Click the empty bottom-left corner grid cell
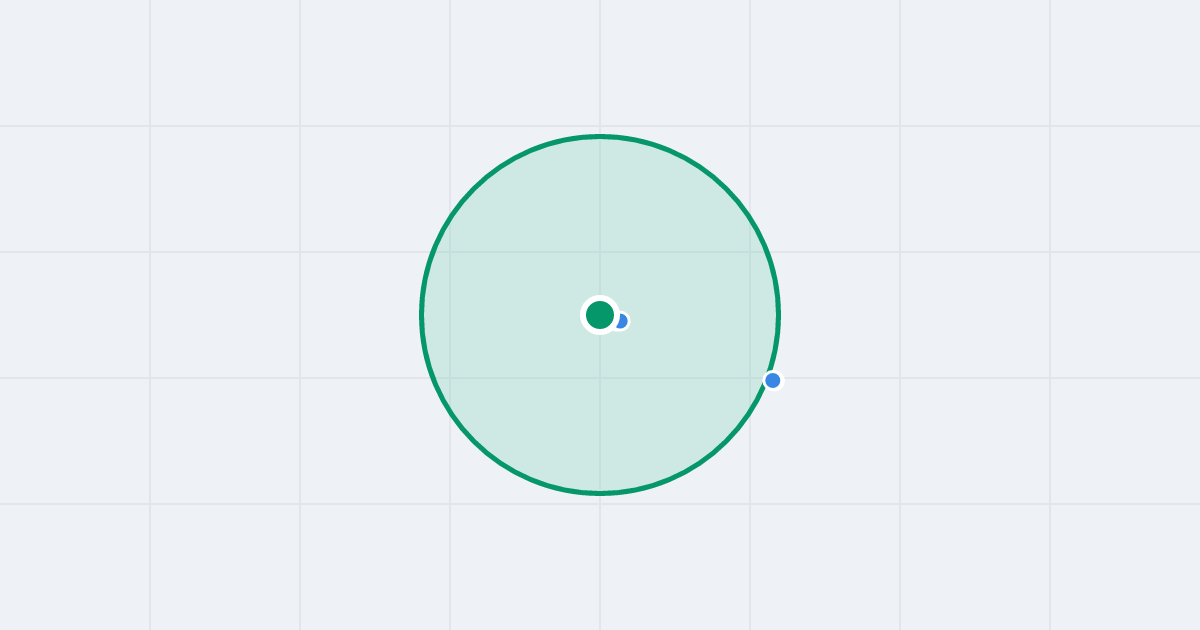This screenshot has height=630, width=1200. pyautogui.click(x=75, y=567)
